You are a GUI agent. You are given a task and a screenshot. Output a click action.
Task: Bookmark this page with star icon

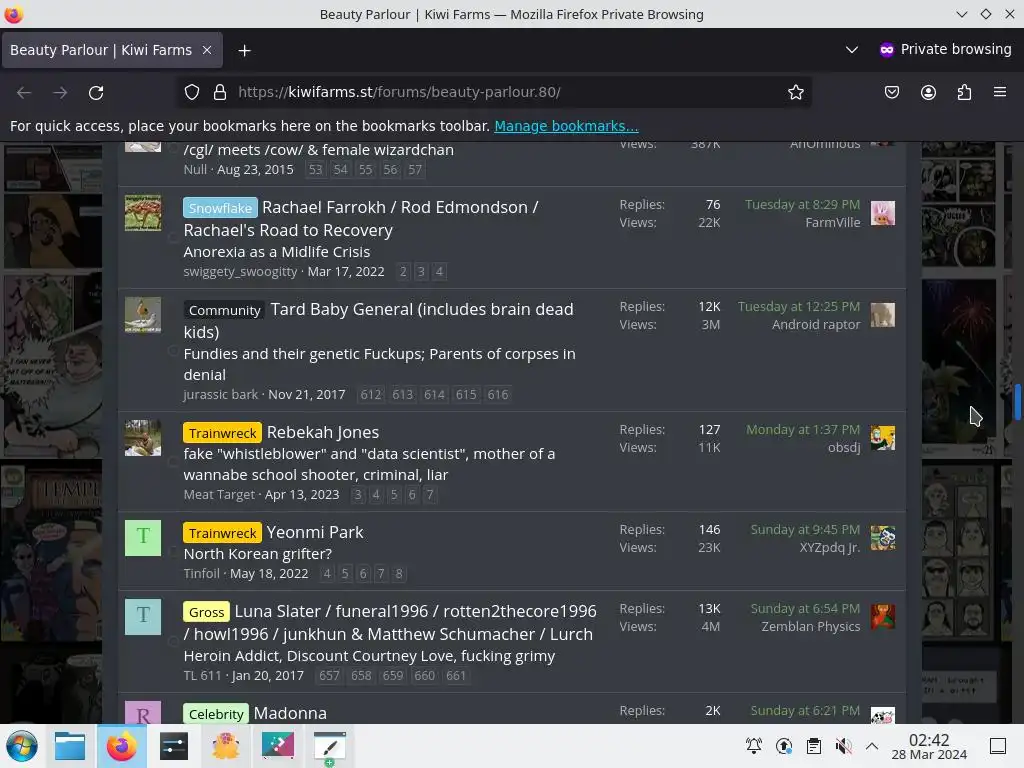[795, 92]
